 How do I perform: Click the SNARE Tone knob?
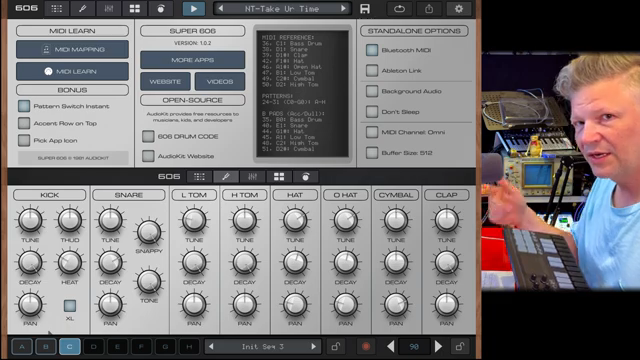click(x=149, y=281)
